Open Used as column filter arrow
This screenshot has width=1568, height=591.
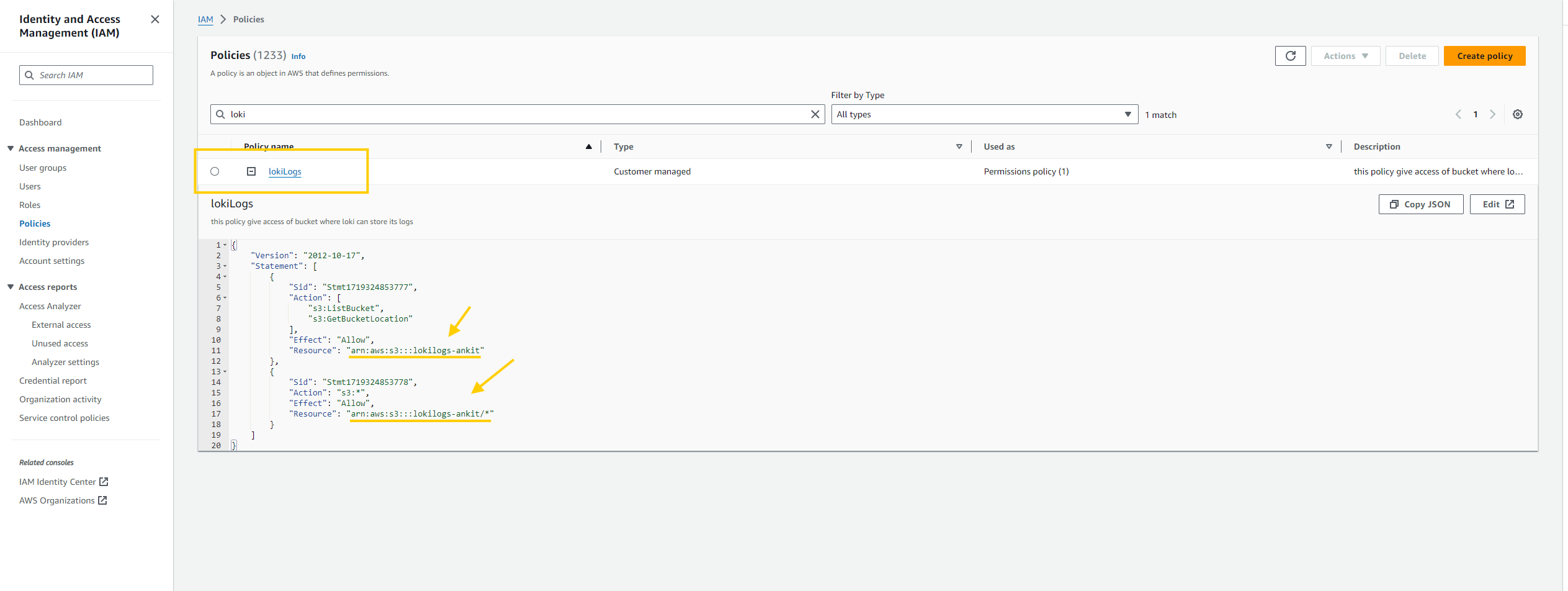(x=1329, y=147)
